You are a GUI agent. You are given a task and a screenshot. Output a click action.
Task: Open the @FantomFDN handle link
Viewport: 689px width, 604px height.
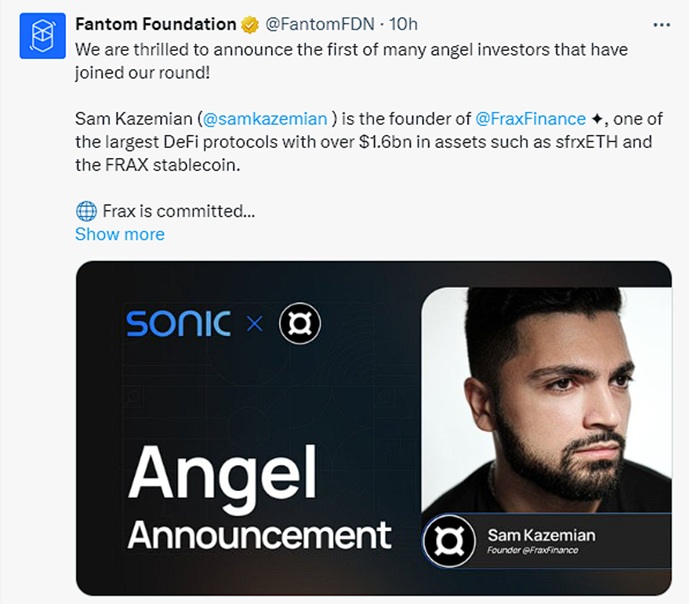314,24
